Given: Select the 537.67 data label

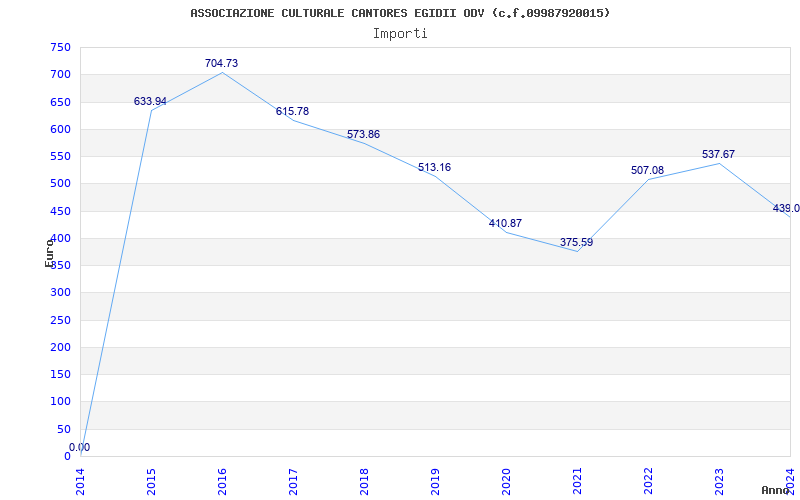Looking at the screenshot, I should (x=718, y=154).
